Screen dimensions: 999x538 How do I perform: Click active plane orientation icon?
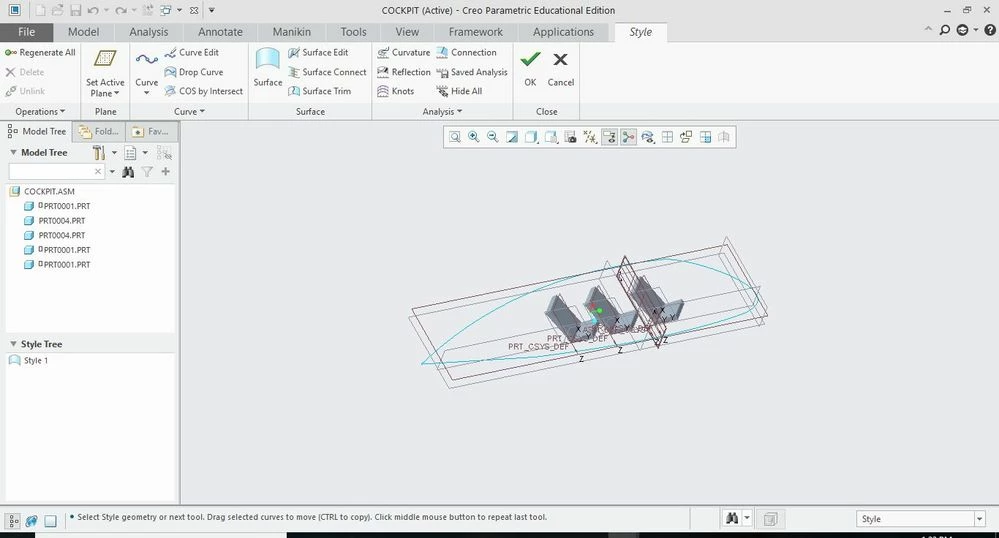[x=686, y=137]
